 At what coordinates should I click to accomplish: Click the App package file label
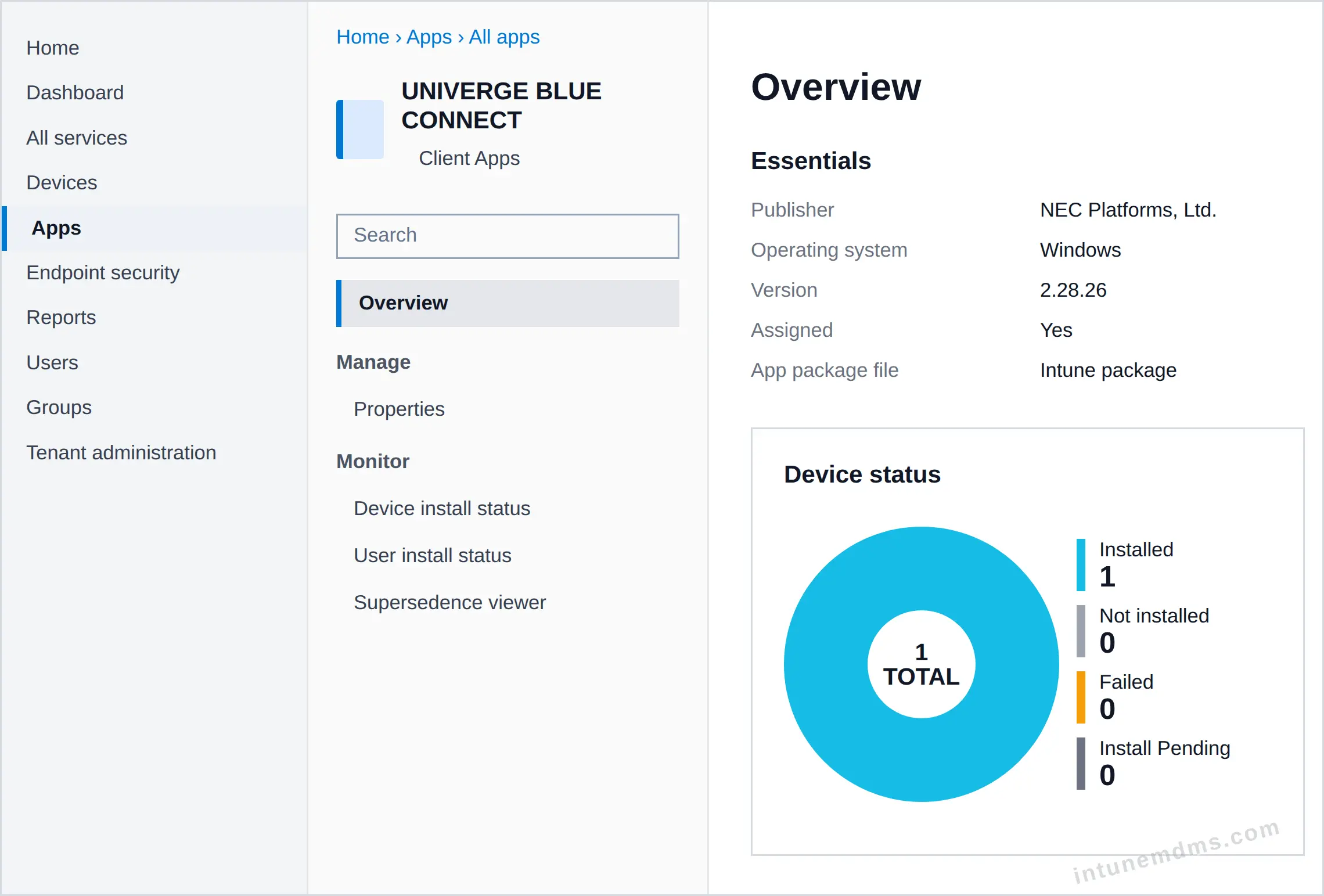point(825,370)
